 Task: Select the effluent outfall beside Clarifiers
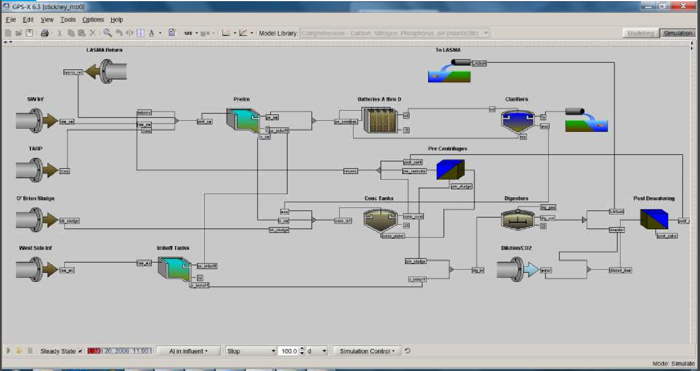coord(587,120)
